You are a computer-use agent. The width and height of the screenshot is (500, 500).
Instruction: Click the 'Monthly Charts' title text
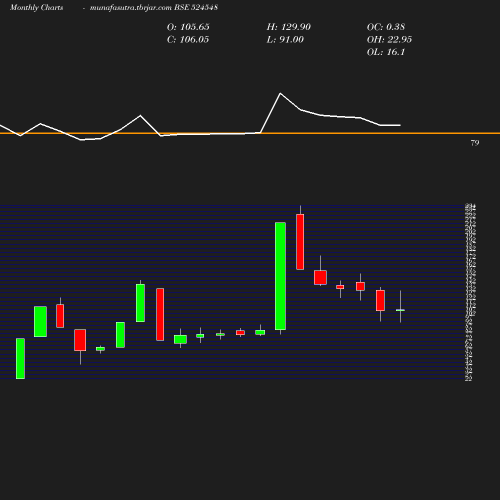click(37, 7)
